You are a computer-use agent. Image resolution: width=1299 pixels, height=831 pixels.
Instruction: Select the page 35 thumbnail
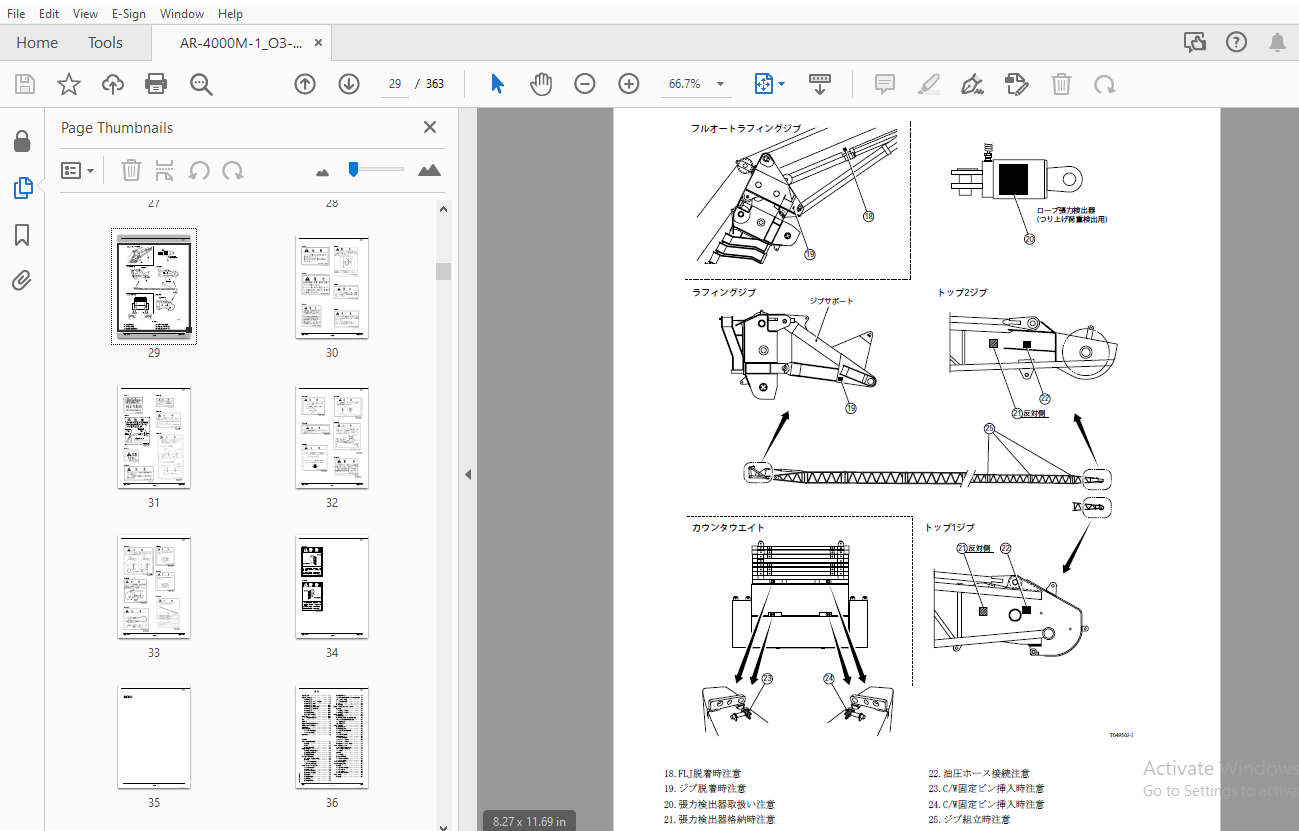(154, 737)
